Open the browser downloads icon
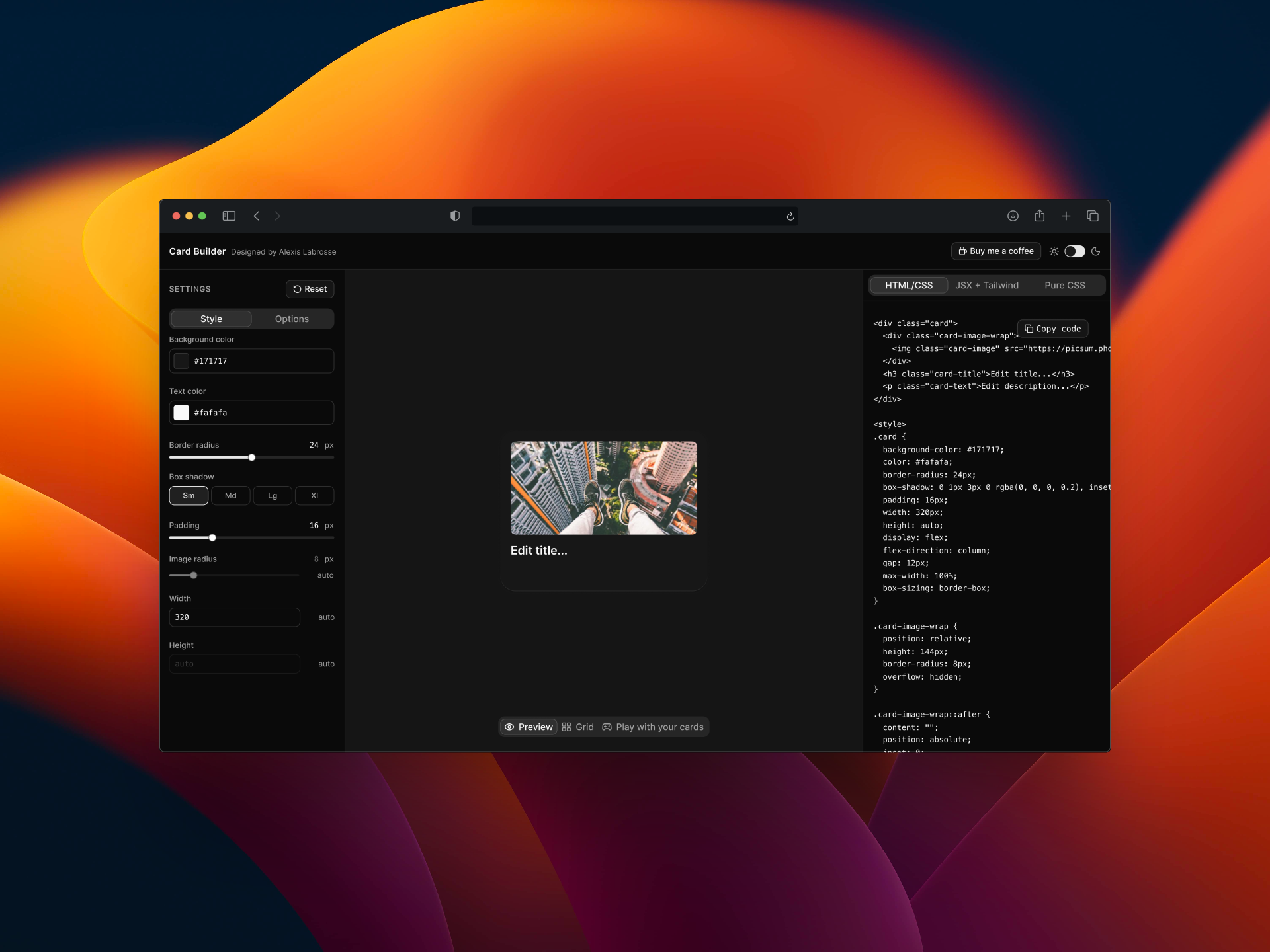The width and height of the screenshot is (1270, 952). (1013, 216)
